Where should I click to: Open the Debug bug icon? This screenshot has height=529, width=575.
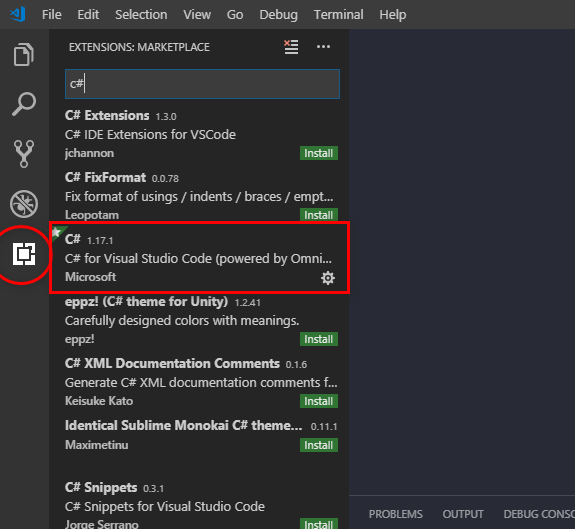click(x=24, y=203)
